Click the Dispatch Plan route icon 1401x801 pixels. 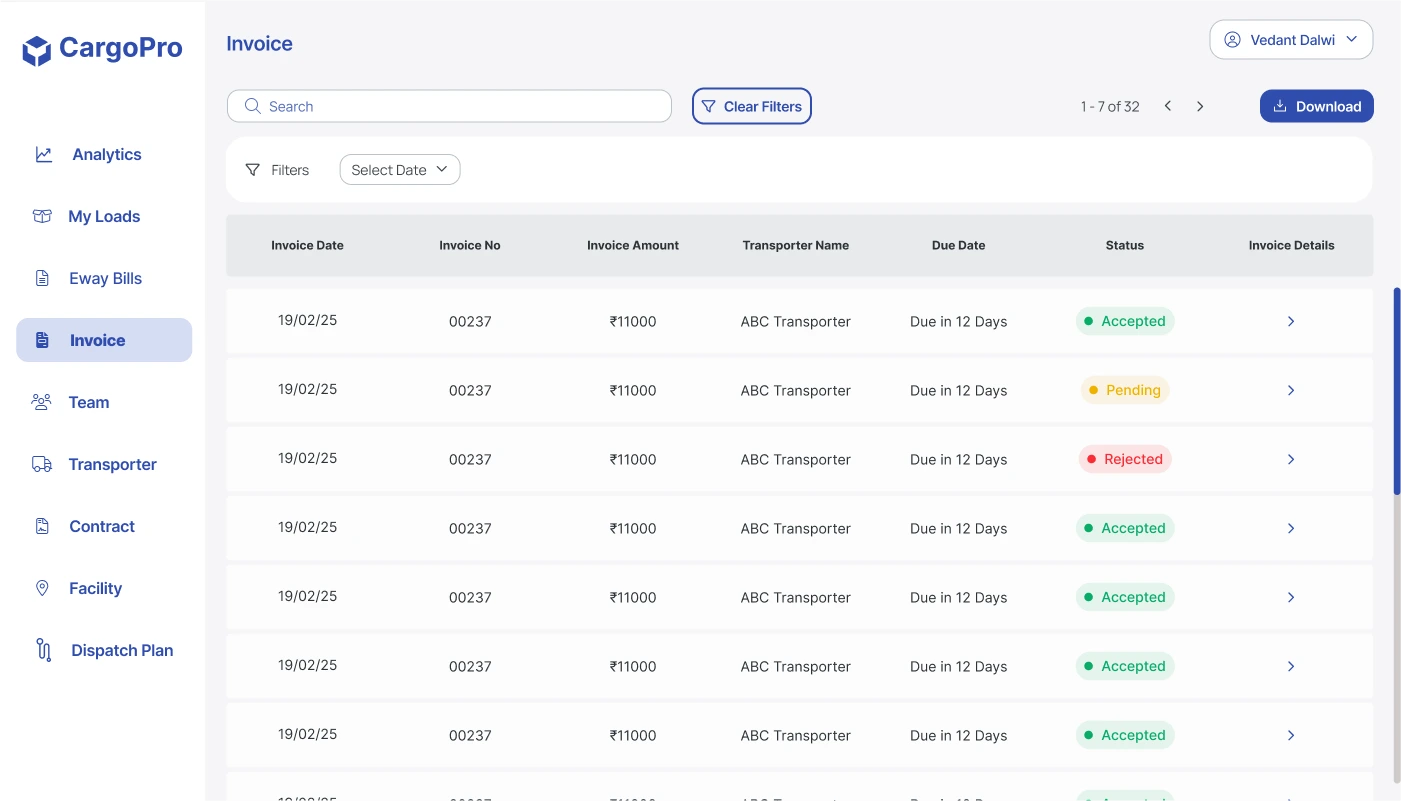pyautogui.click(x=43, y=650)
